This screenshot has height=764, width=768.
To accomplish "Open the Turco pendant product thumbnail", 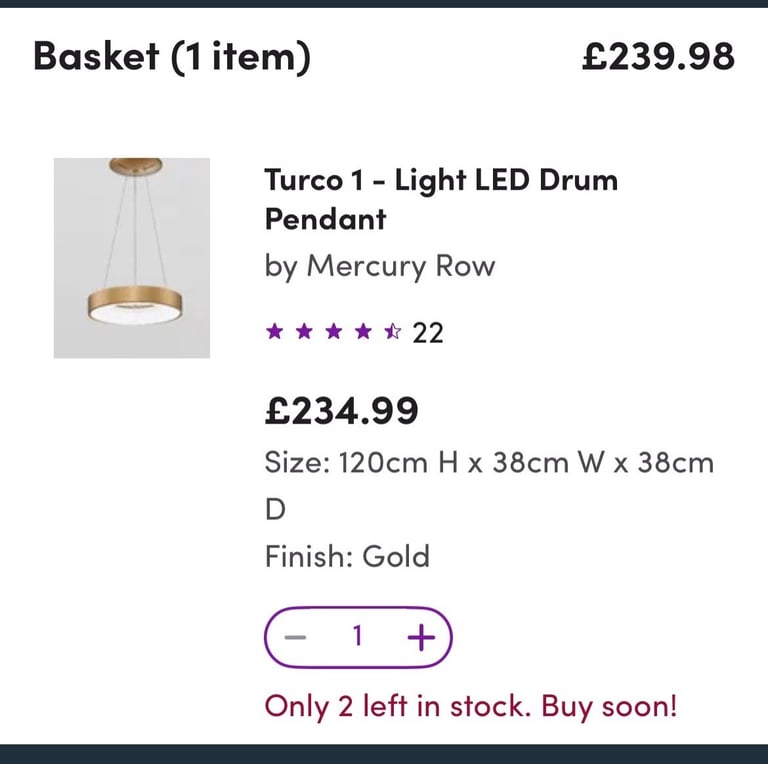I will pyautogui.click(x=132, y=258).
